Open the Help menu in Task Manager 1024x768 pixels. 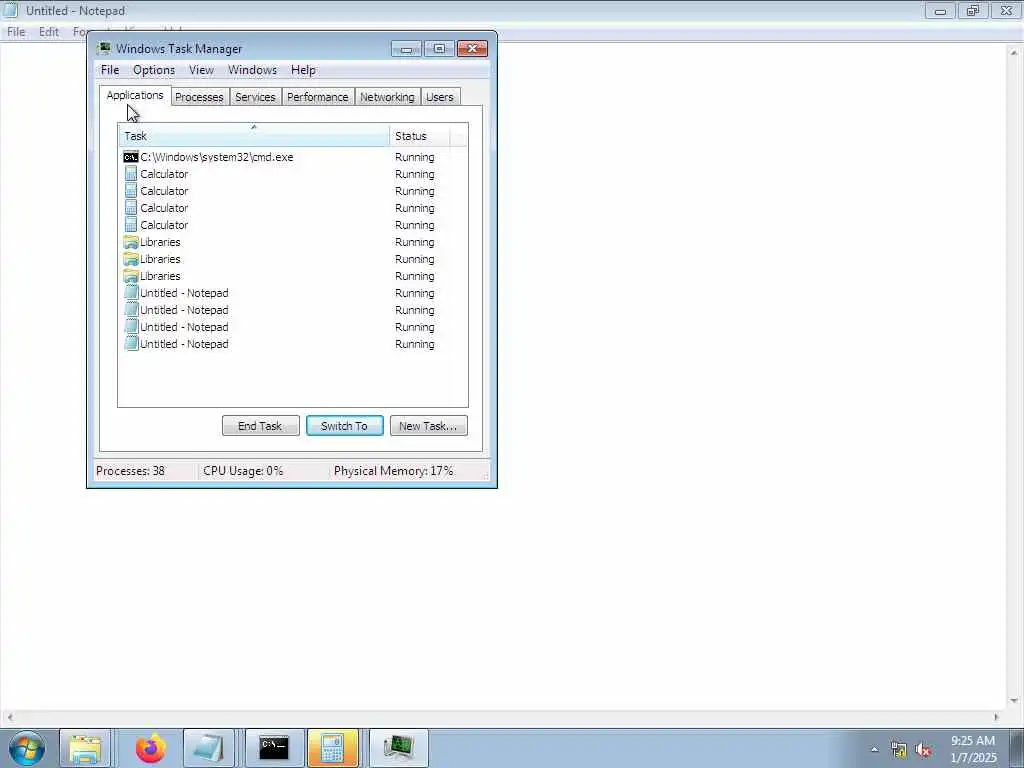pyautogui.click(x=303, y=70)
